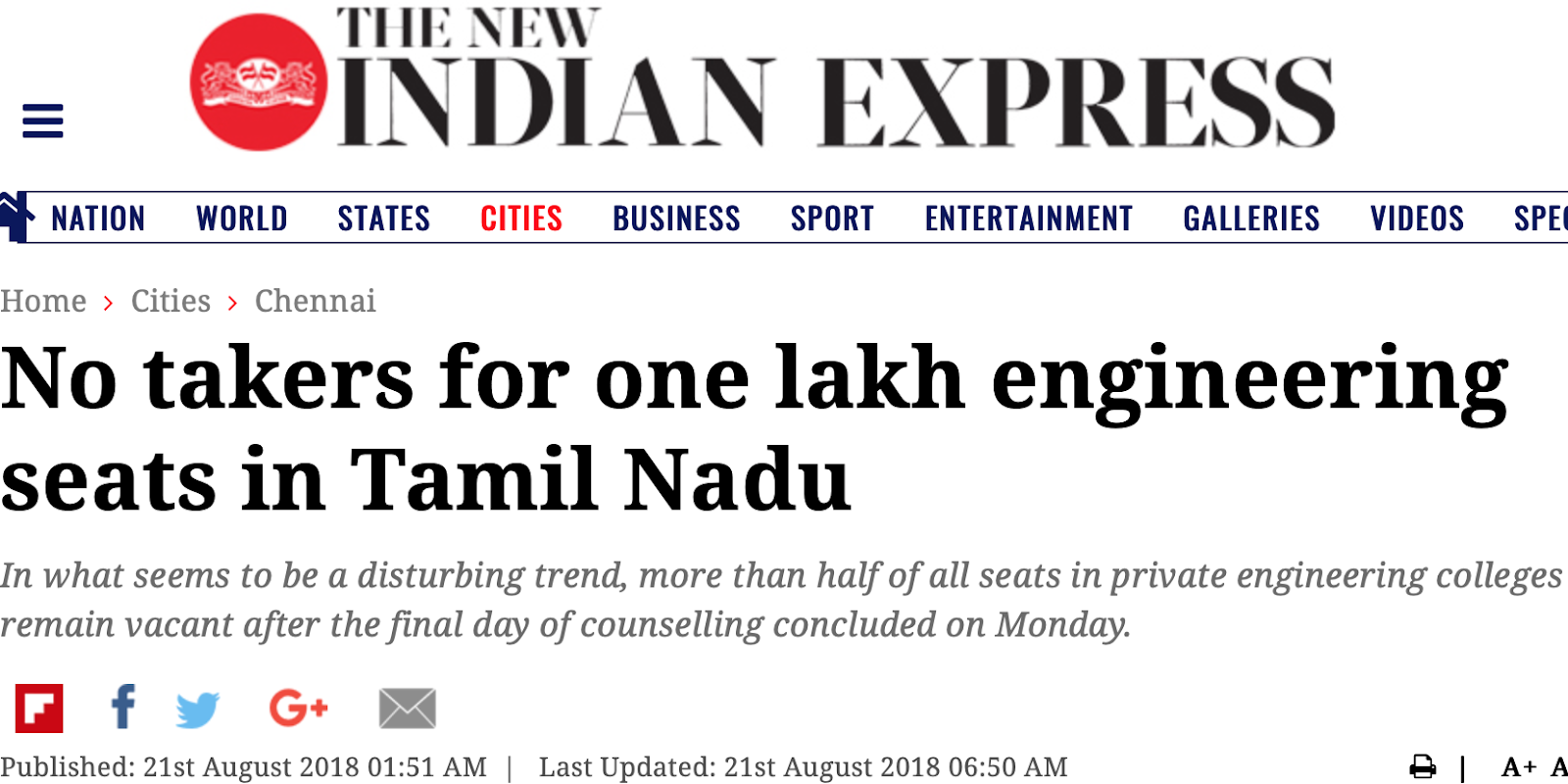The image size is (1568, 784).
Task: Click the New Indian Express red logo
Action: (x=259, y=82)
